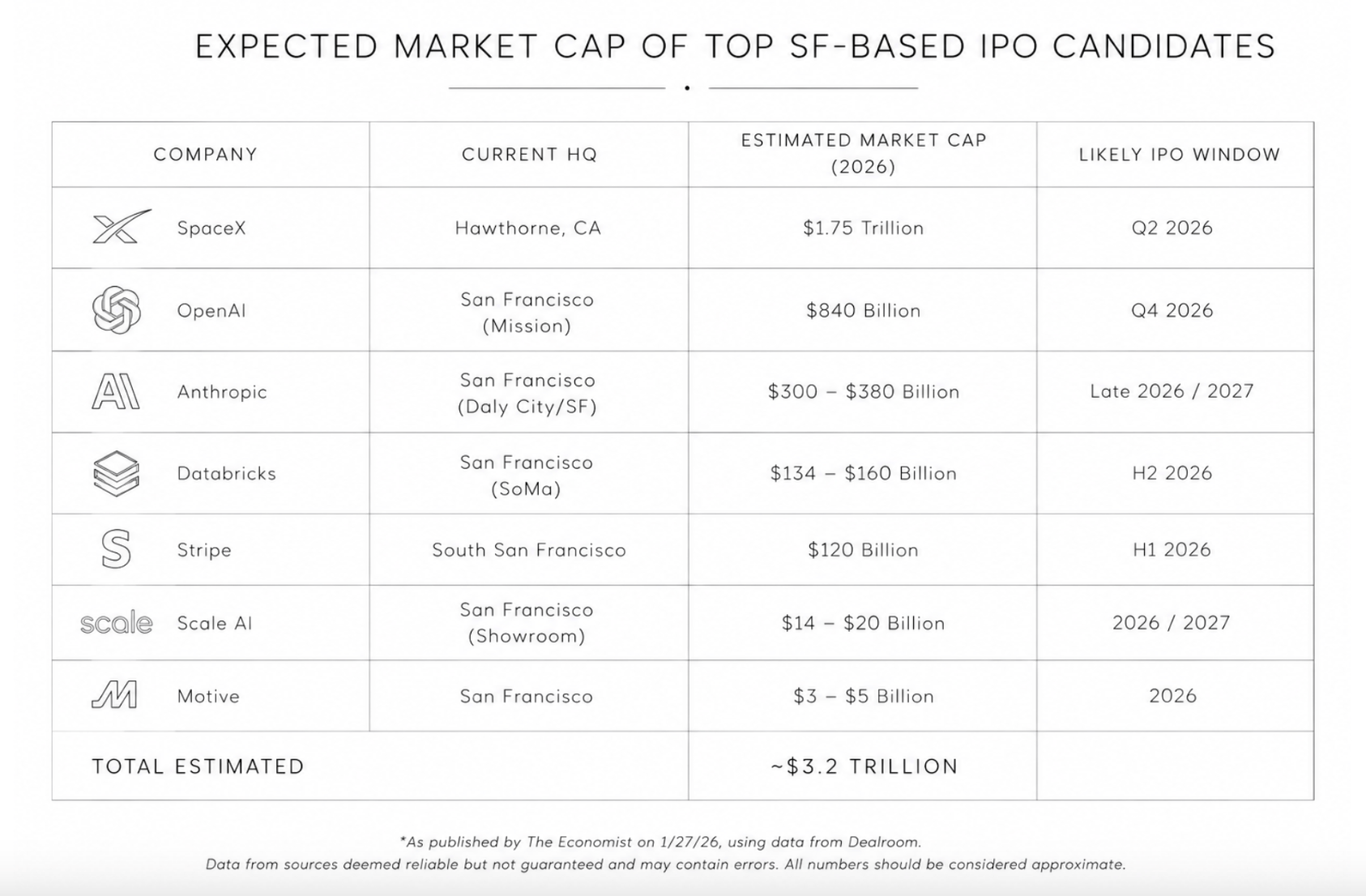Select the Hawthorne, CA cell

pyautogui.click(x=528, y=228)
